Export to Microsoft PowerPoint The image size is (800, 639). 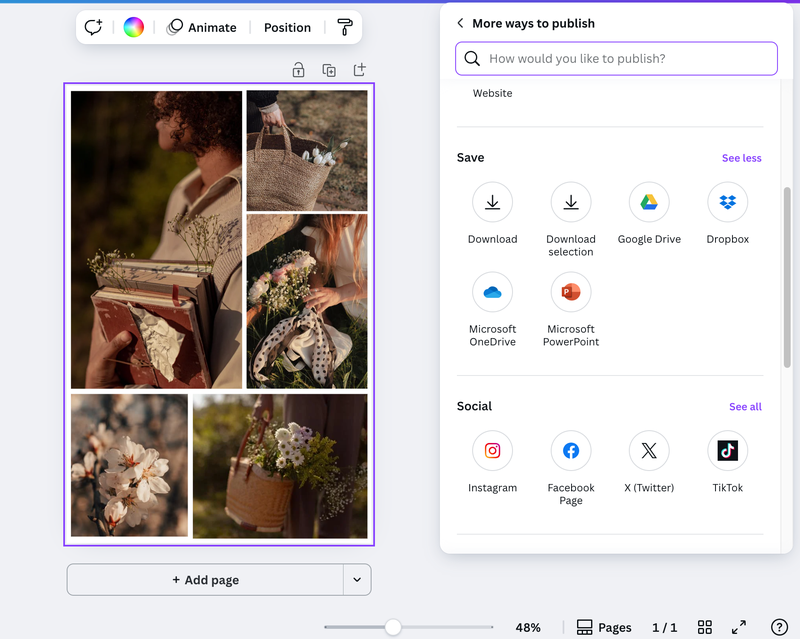click(x=570, y=292)
